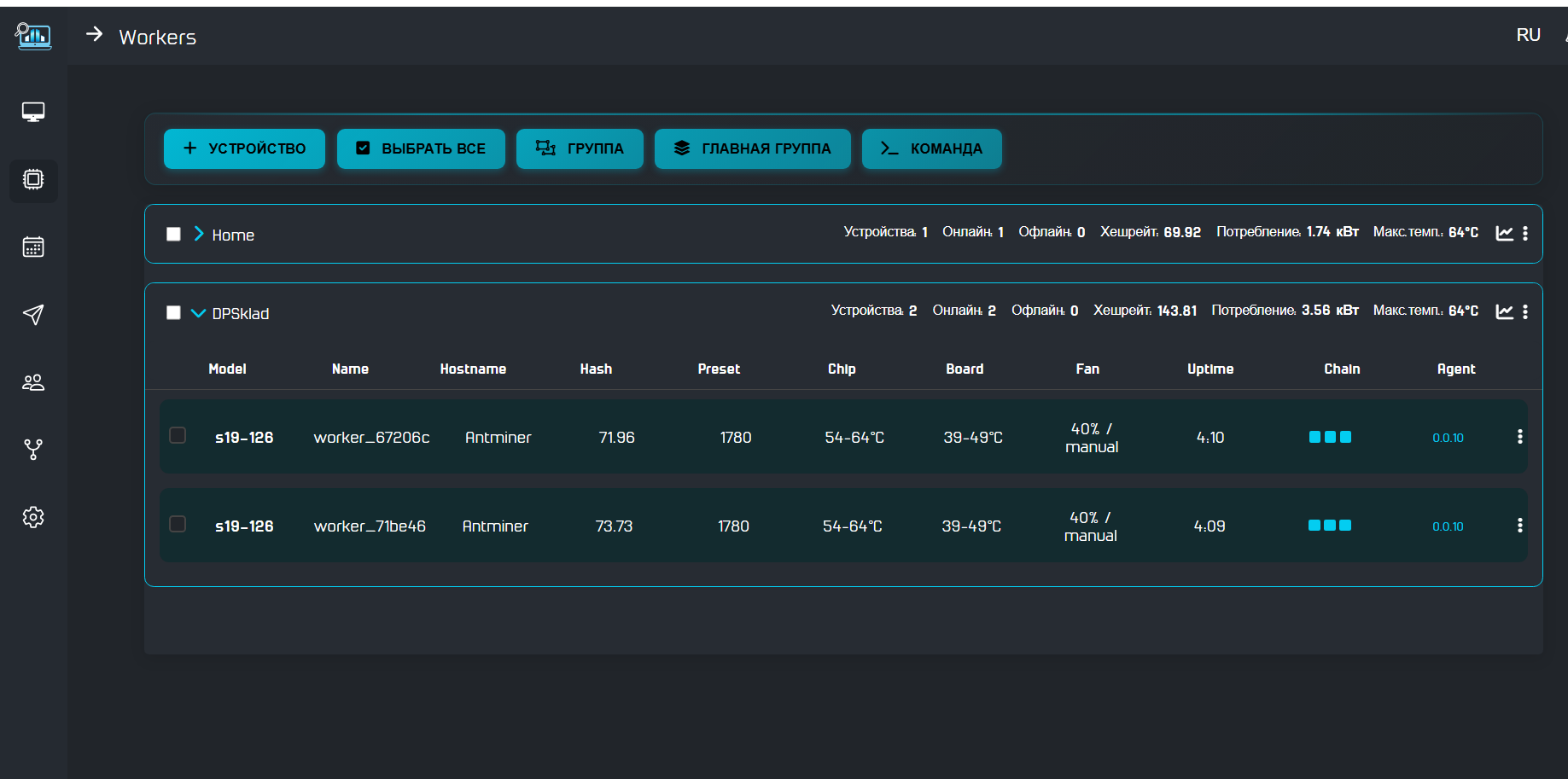Viewport: 1568px width, 779px height.
Task: Open the workers chip sidebar icon
Action: [33, 179]
